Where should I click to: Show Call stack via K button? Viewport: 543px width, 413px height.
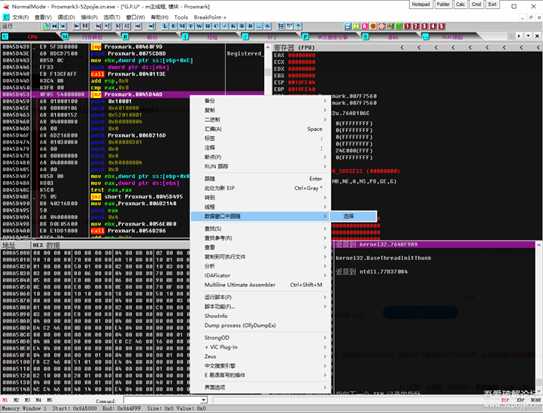[233, 26]
